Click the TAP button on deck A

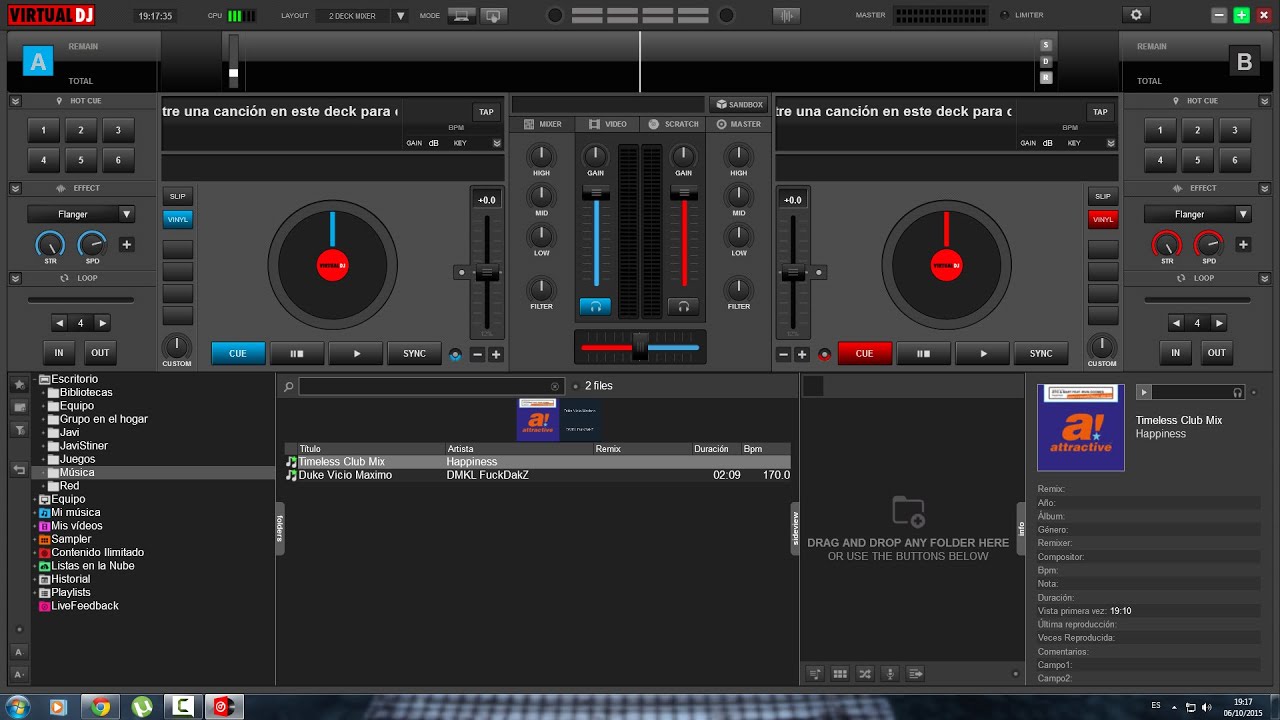[486, 112]
